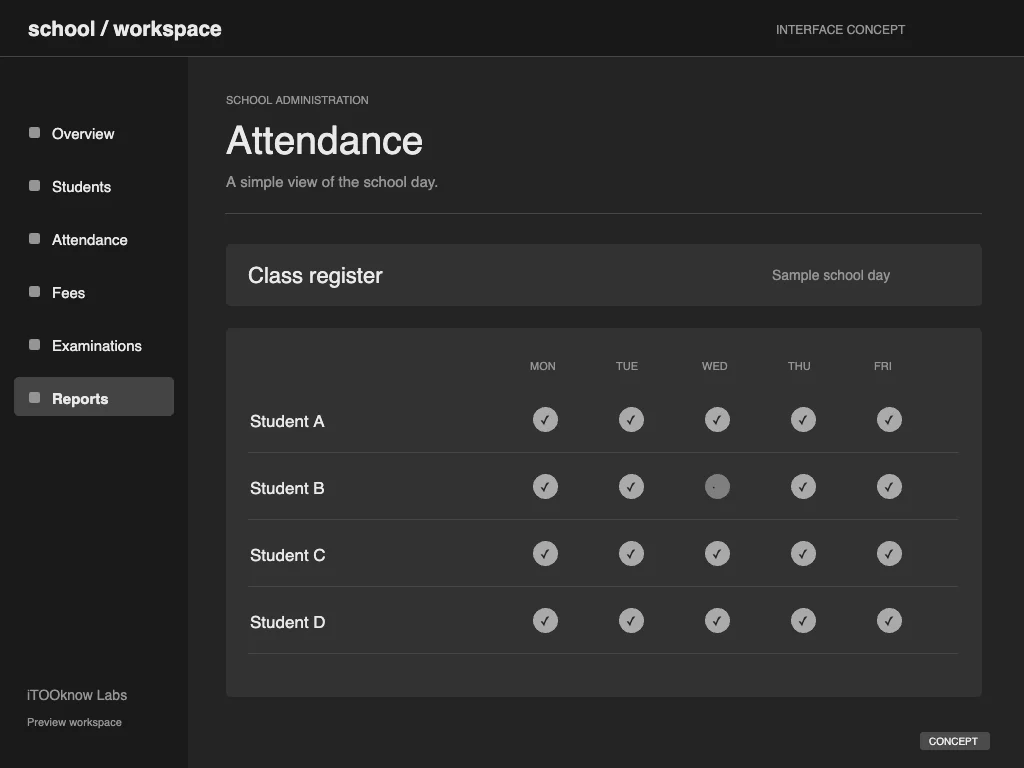Click the Preview workspace text
The width and height of the screenshot is (1024, 768).
point(74,722)
